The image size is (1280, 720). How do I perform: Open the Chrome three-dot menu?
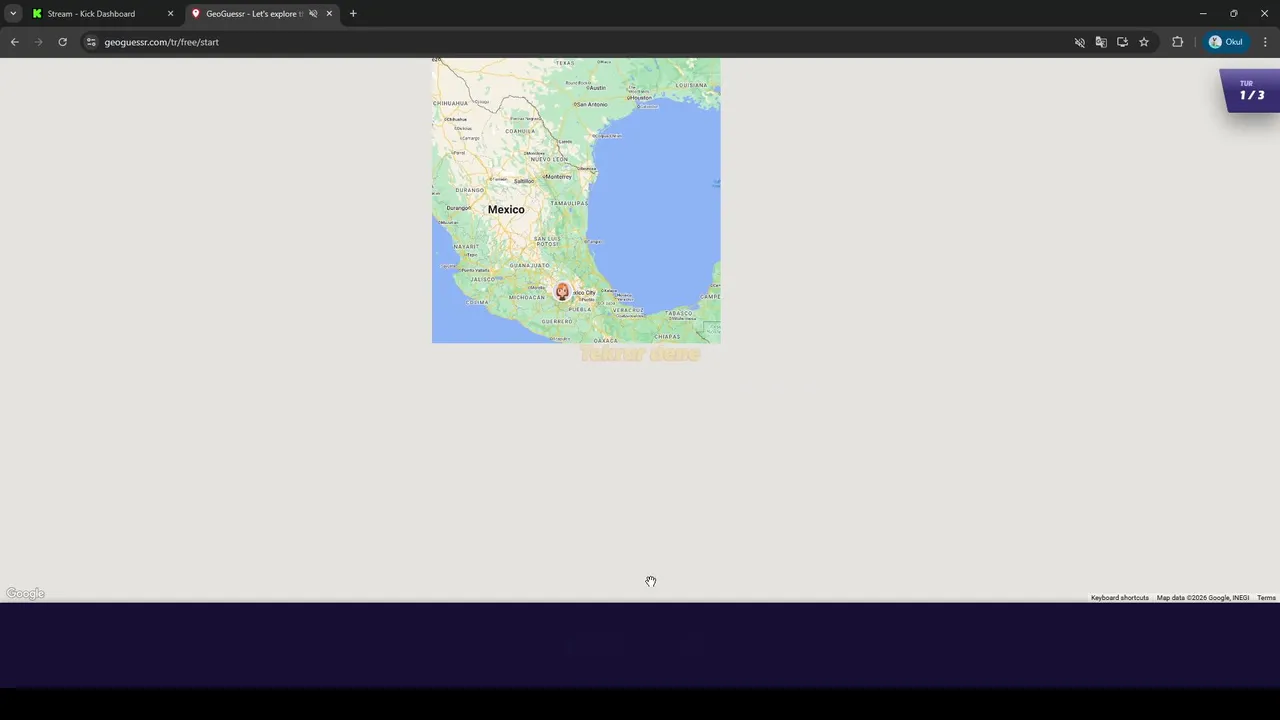coord(1265,42)
